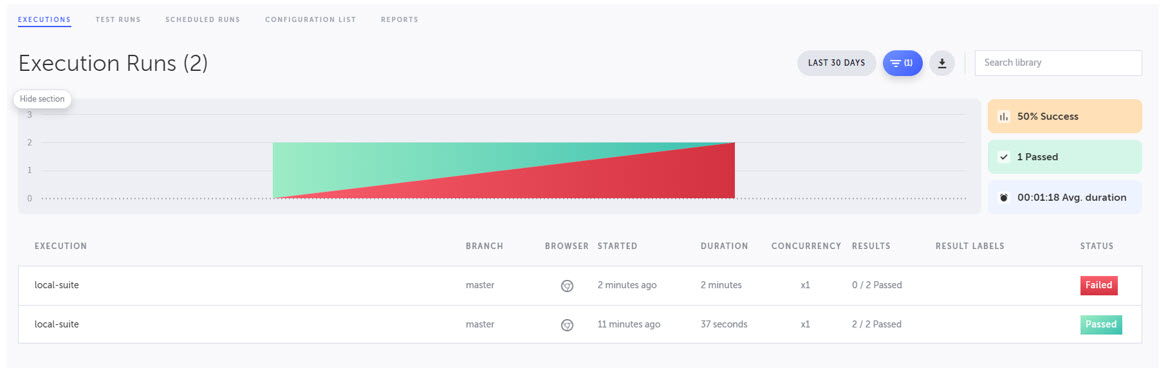
Task: Go to Configuration List tab
Action: (311, 19)
